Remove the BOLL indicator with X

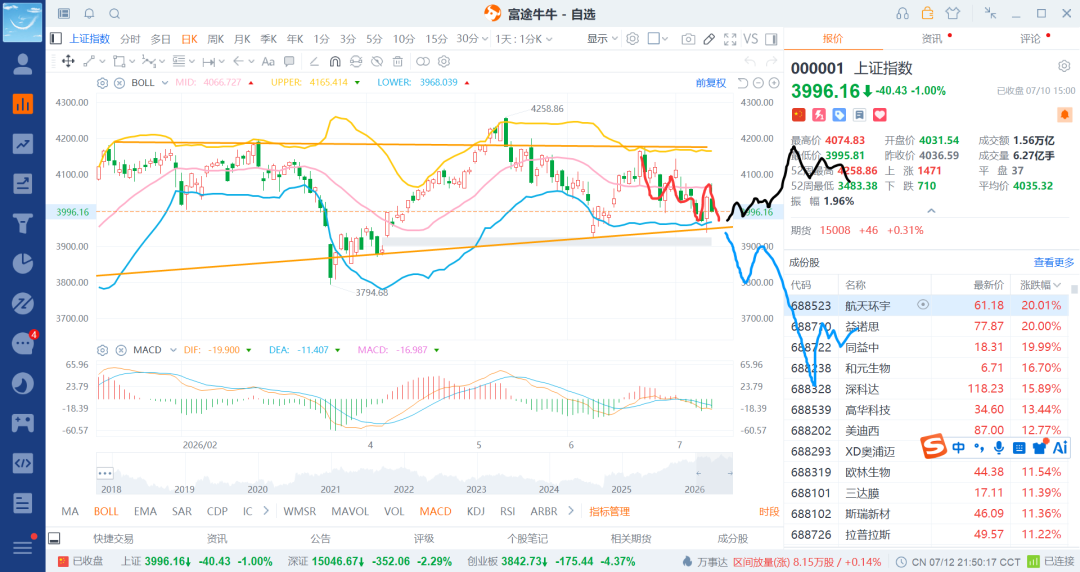pos(119,83)
